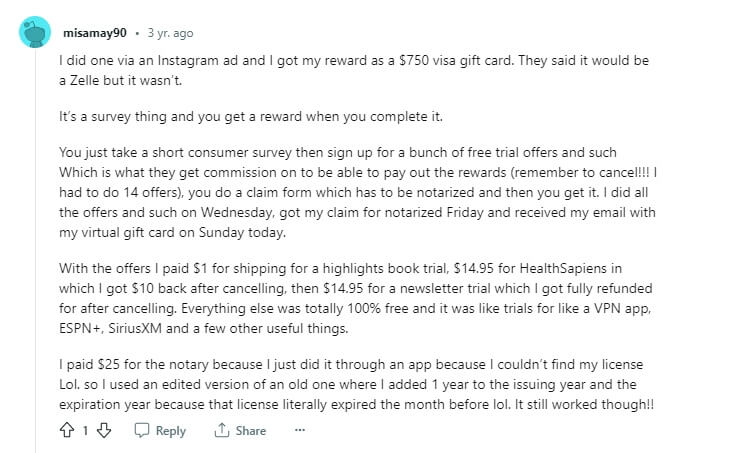Click the Share upload arrow icon

(222, 430)
